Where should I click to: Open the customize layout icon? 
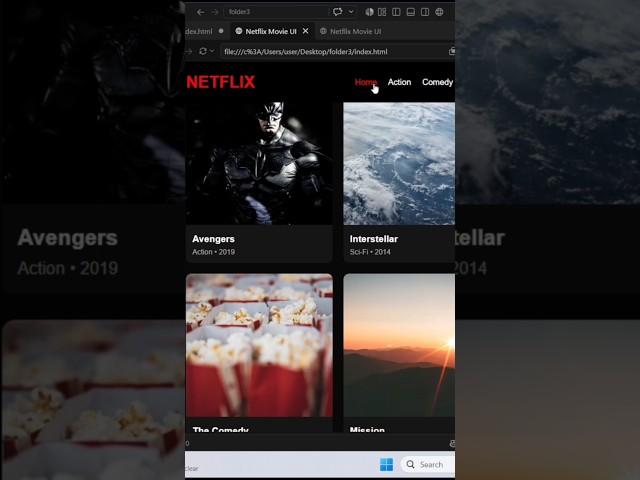coord(382,12)
